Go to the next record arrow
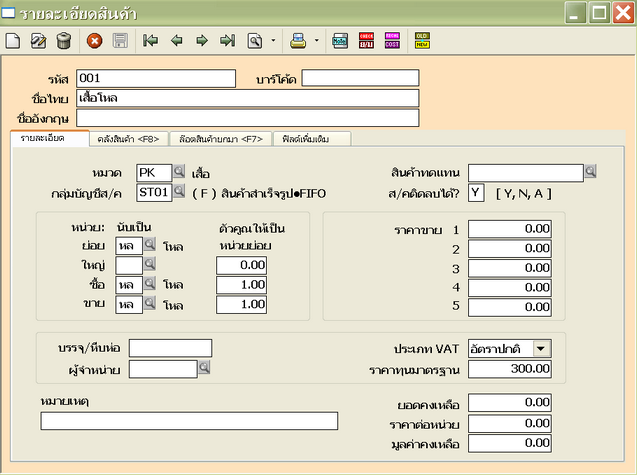The height and width of the screenshot is (475, 637). click(x=202, y=41)
